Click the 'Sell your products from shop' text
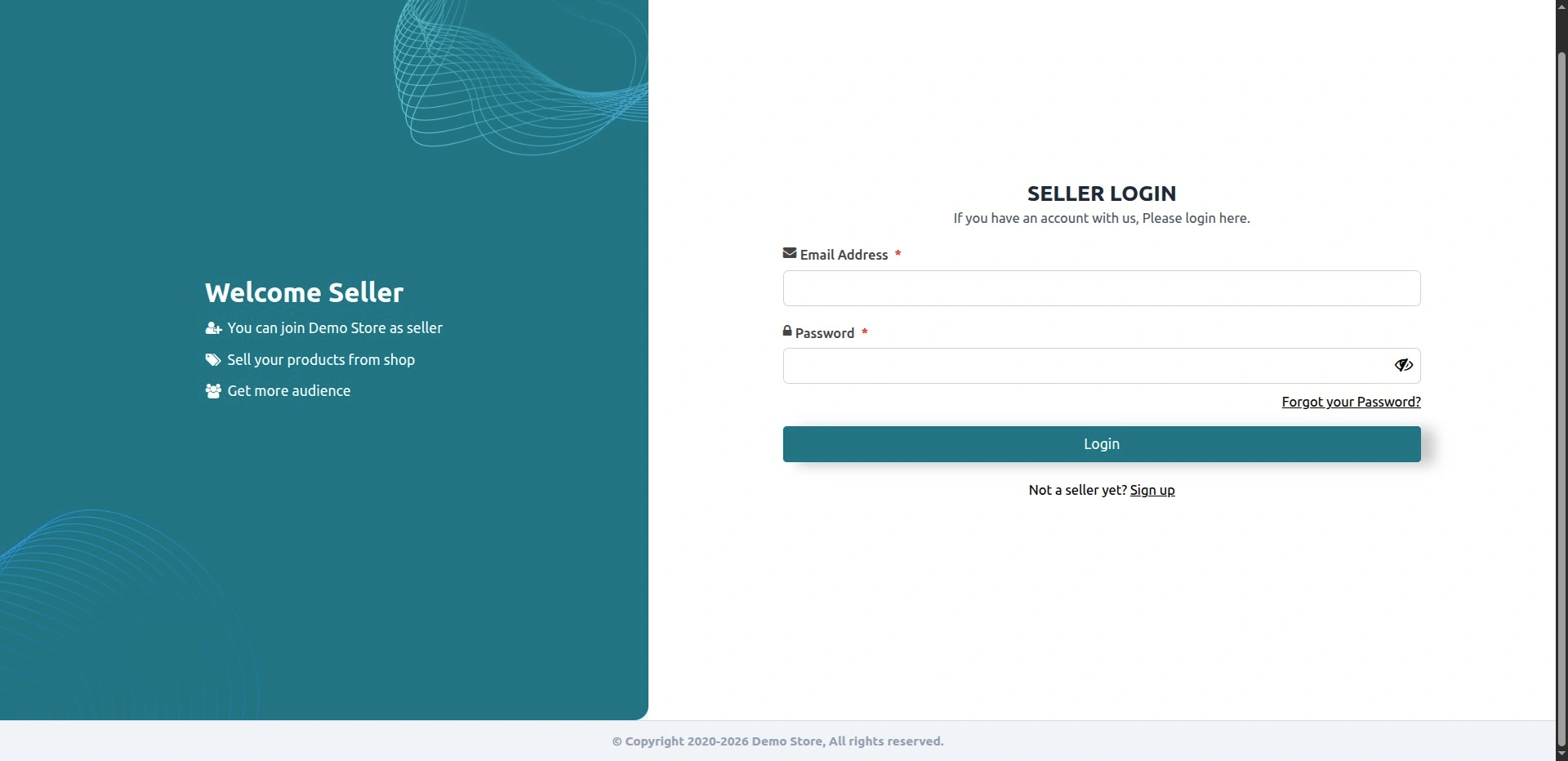The image size is (1568, 761). coord(321,360)
